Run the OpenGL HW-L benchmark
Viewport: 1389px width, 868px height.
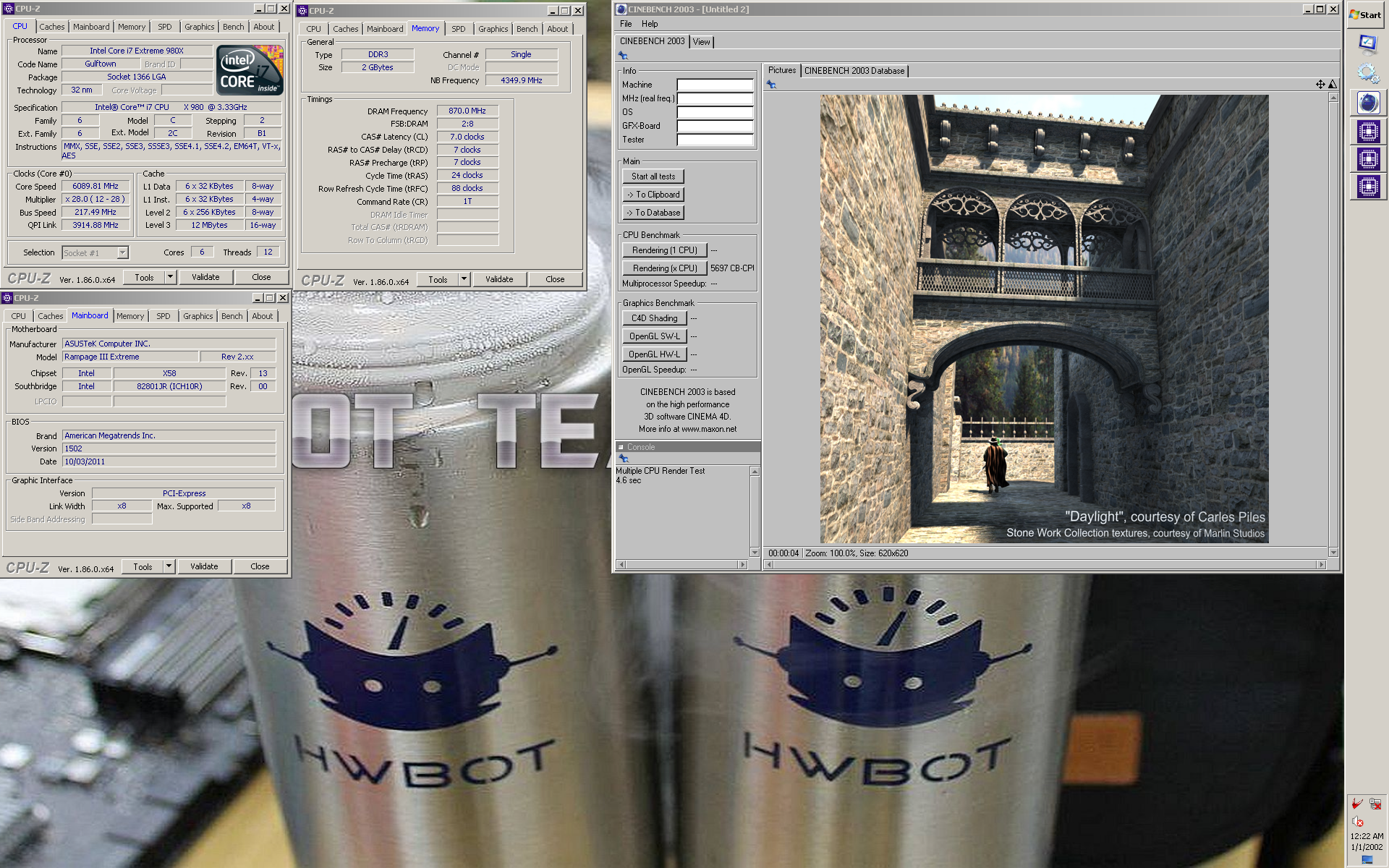pos(654,354)
